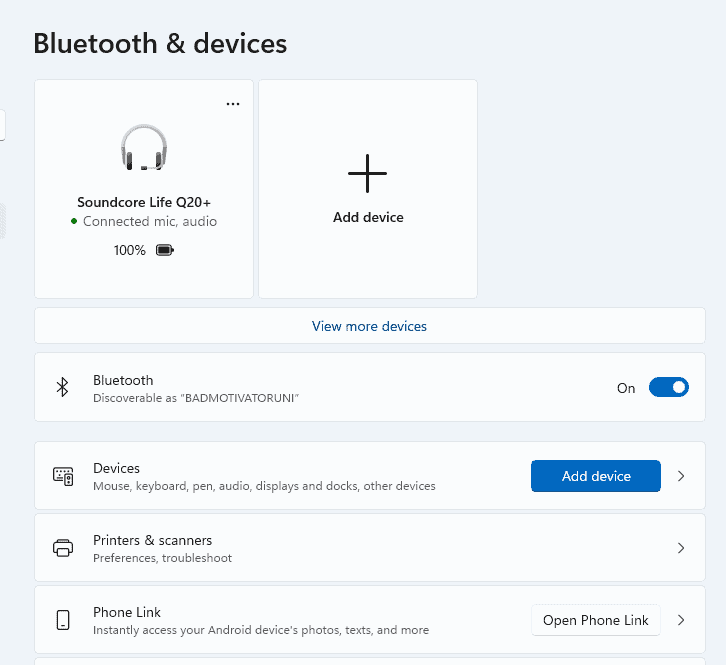Click the Phone Link title

coord(127,612)
